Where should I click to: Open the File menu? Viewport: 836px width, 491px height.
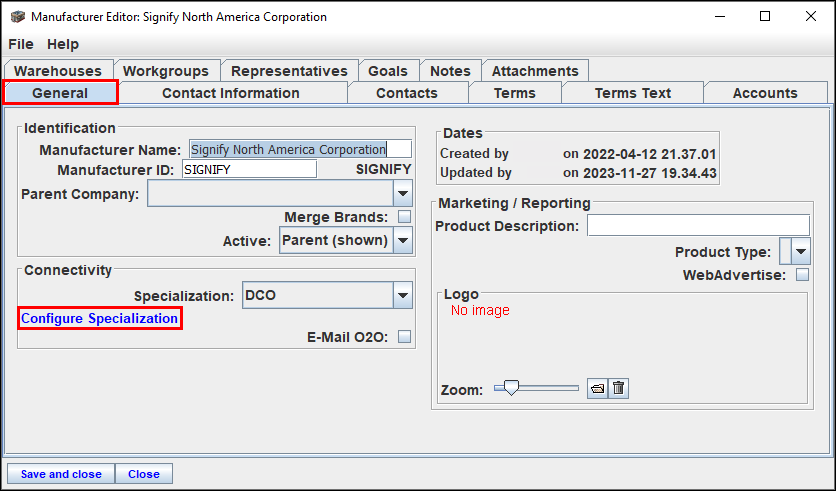pyautogui.click(x=21, y=44)
